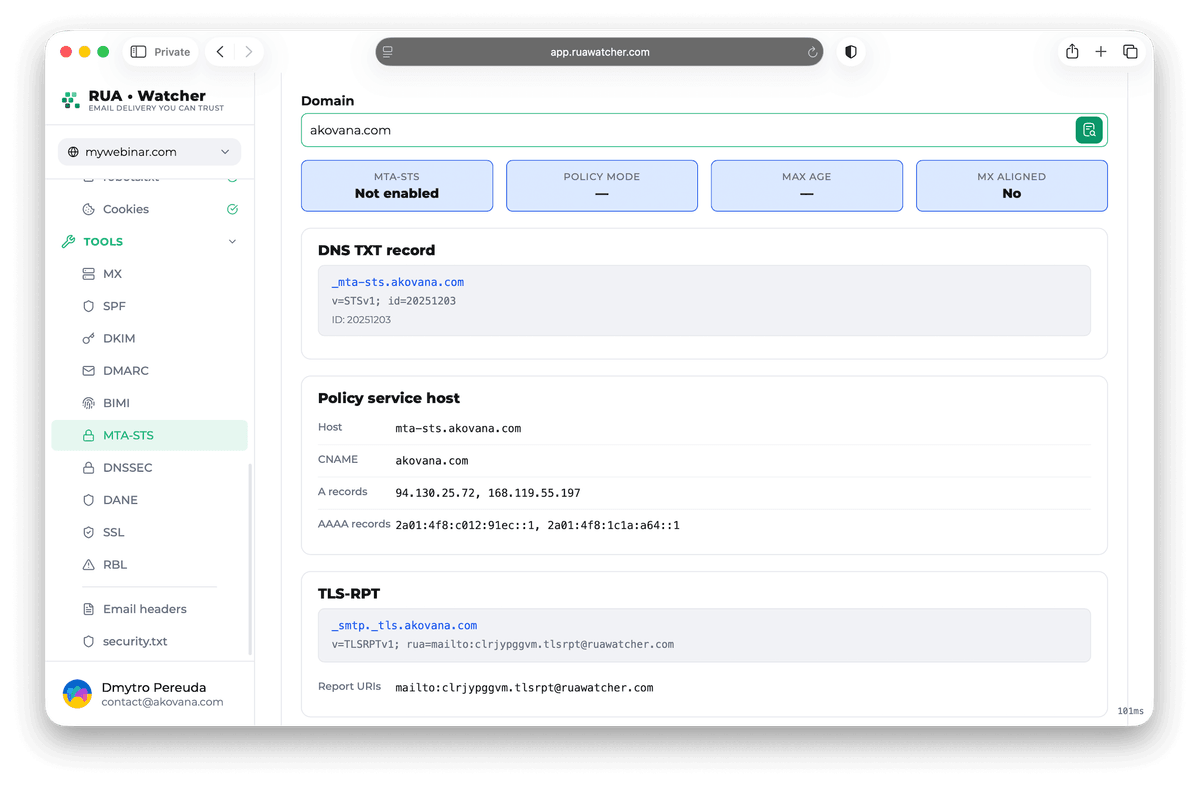Click the Cookies icon in sidebar
Image resolution: width=1199 pixels, height=786 pixels.
[89, 209]
